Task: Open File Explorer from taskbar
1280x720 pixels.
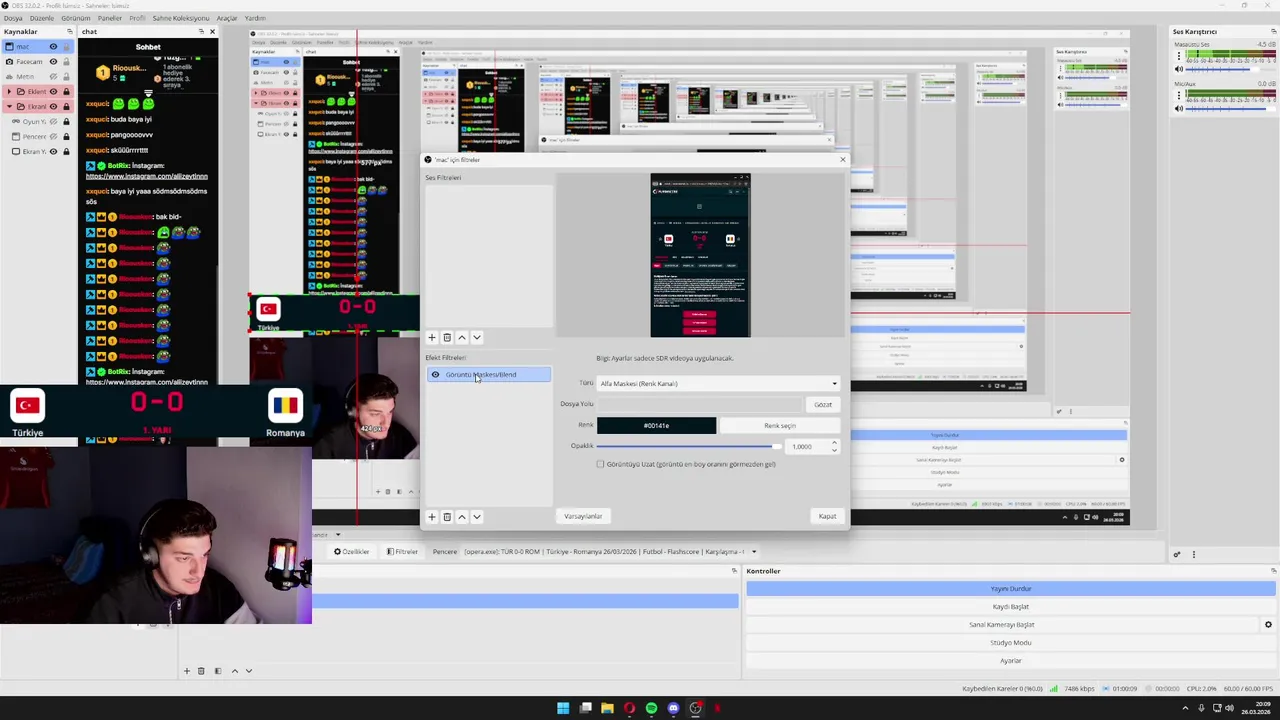Action: click(x=607, y=708)
